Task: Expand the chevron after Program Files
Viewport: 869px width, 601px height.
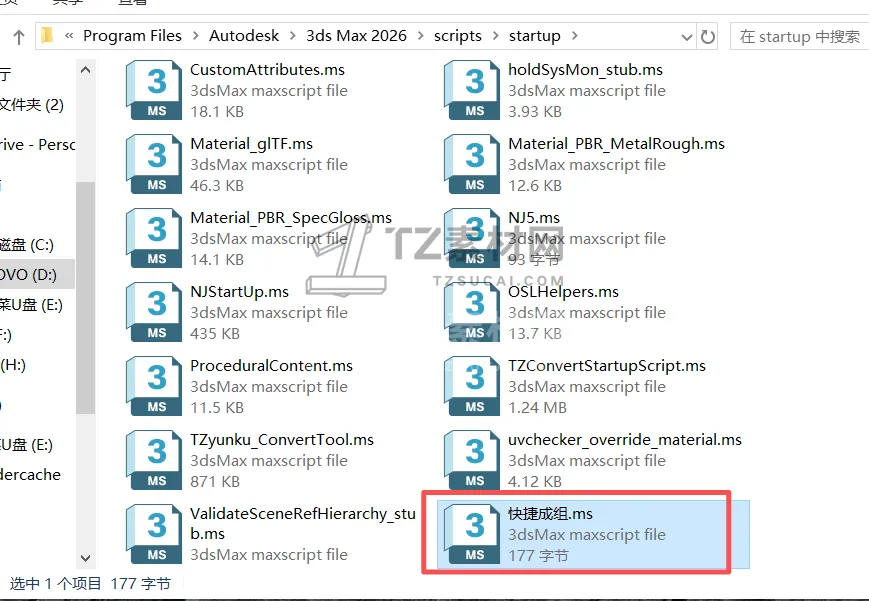Action: pos(196,36)
